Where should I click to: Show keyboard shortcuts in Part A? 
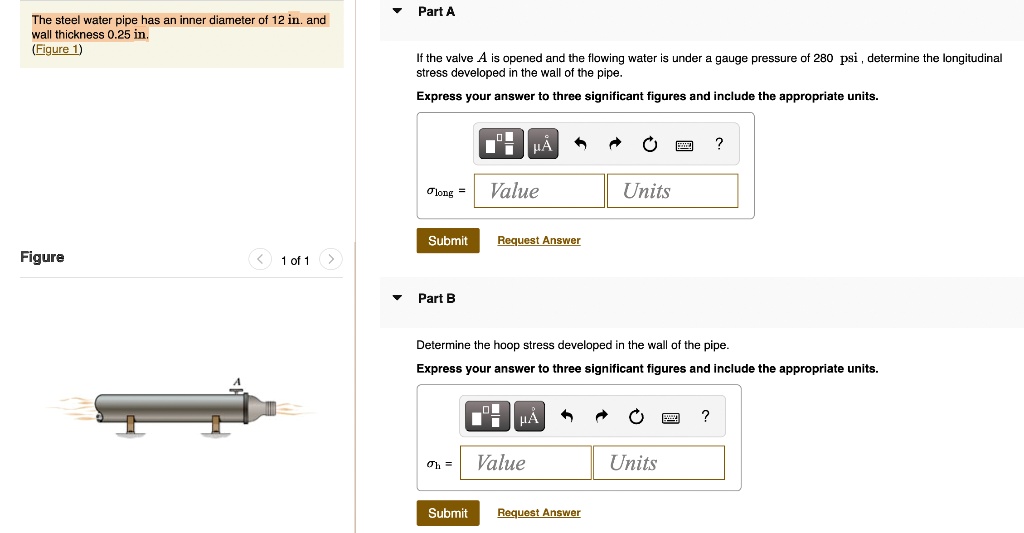click(684, 145)
